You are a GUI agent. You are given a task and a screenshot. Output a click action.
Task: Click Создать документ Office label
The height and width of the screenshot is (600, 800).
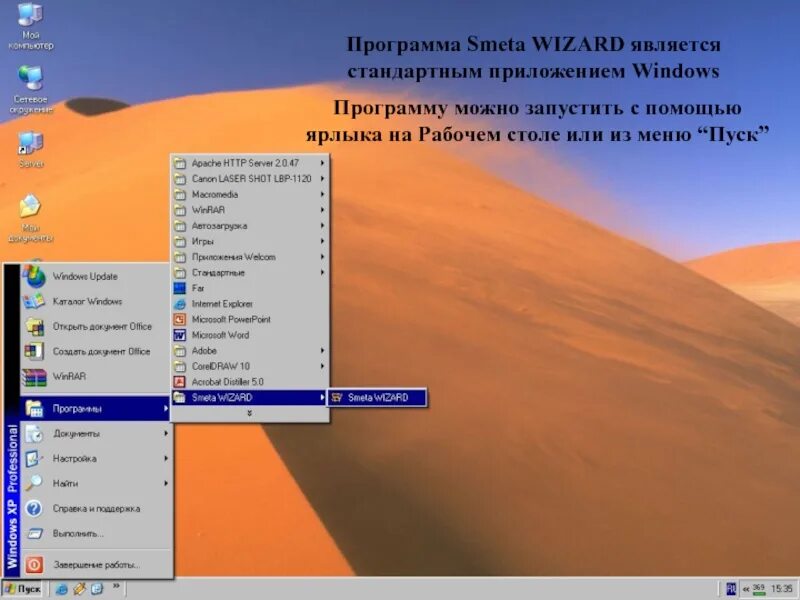pyautogui.click(x=101, y=352)
